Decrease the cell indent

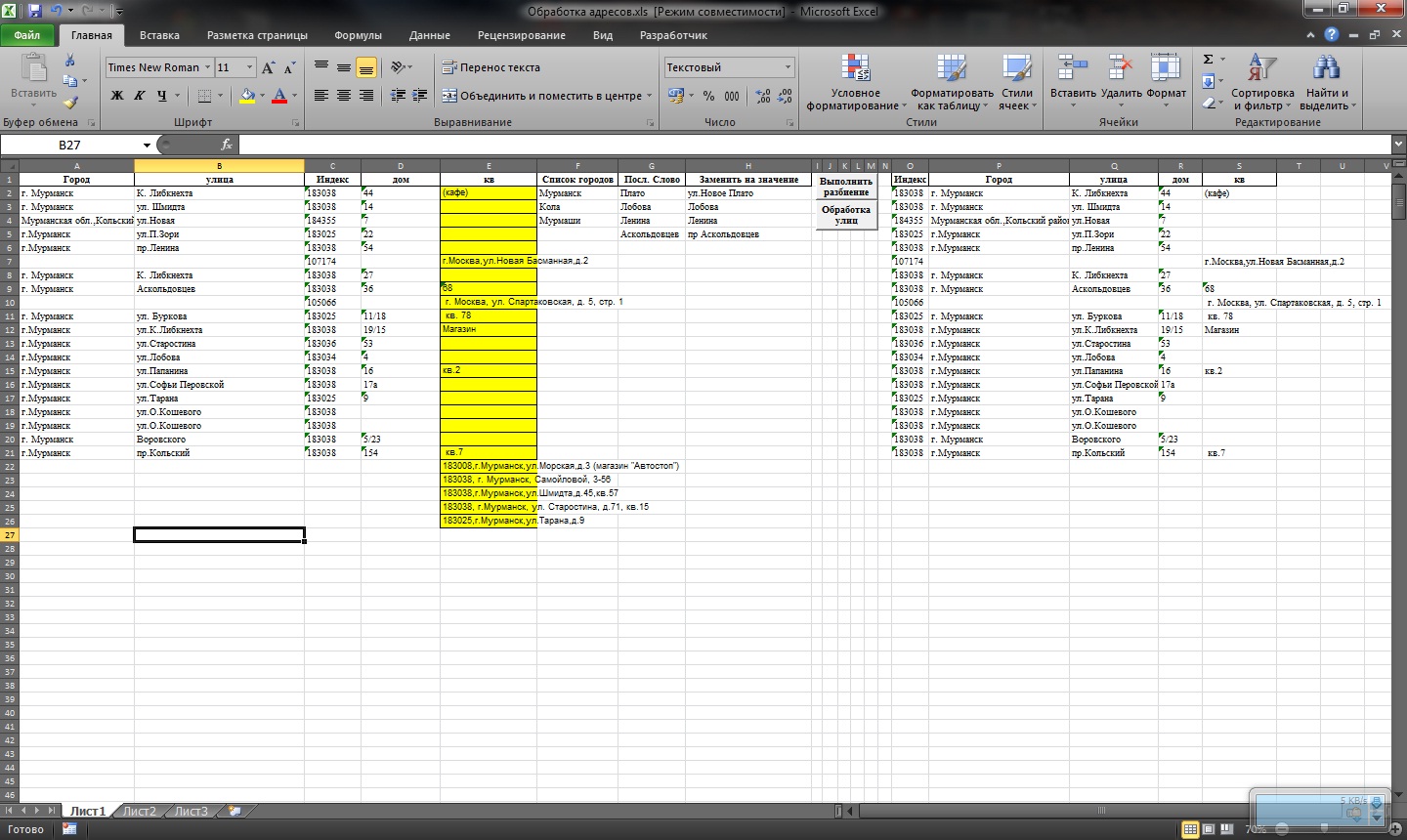(398, 96)
